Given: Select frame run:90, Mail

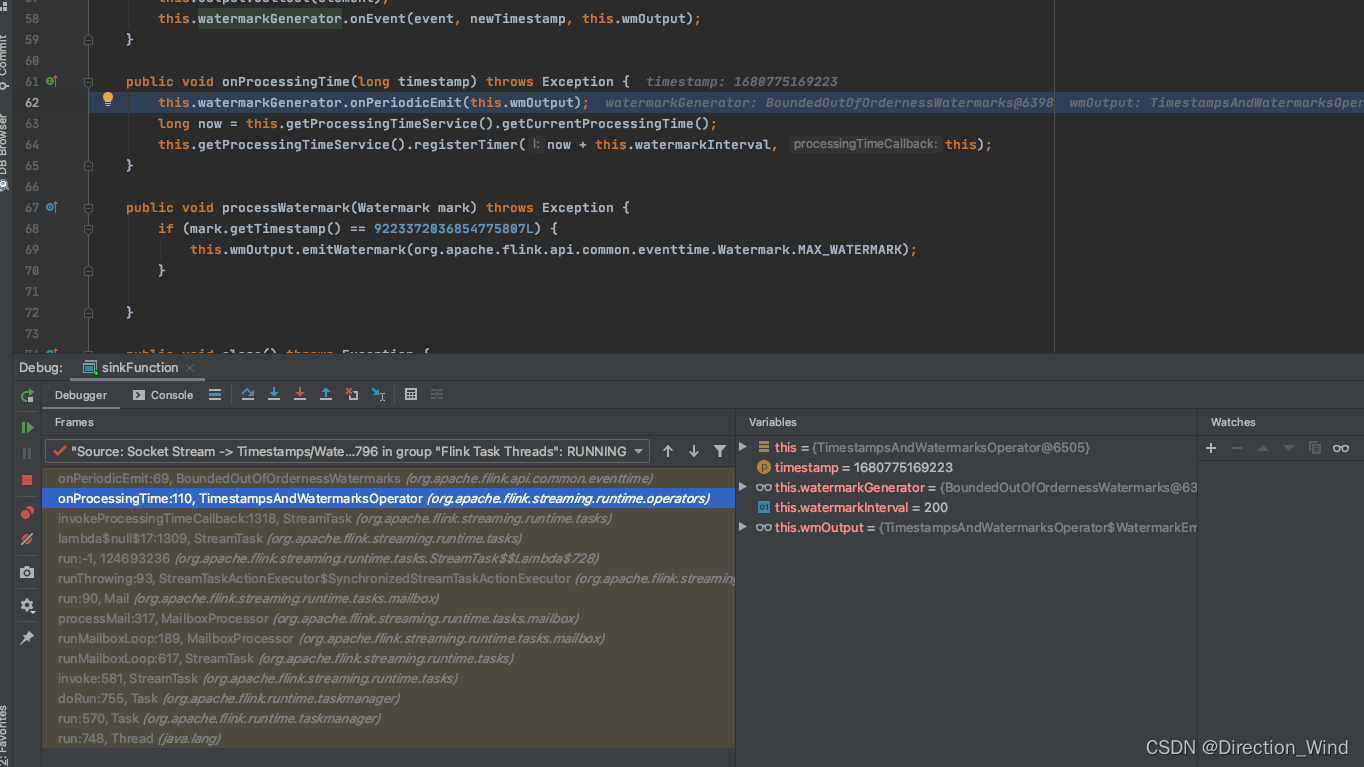Looking at the screenshot, I should 388,598.
